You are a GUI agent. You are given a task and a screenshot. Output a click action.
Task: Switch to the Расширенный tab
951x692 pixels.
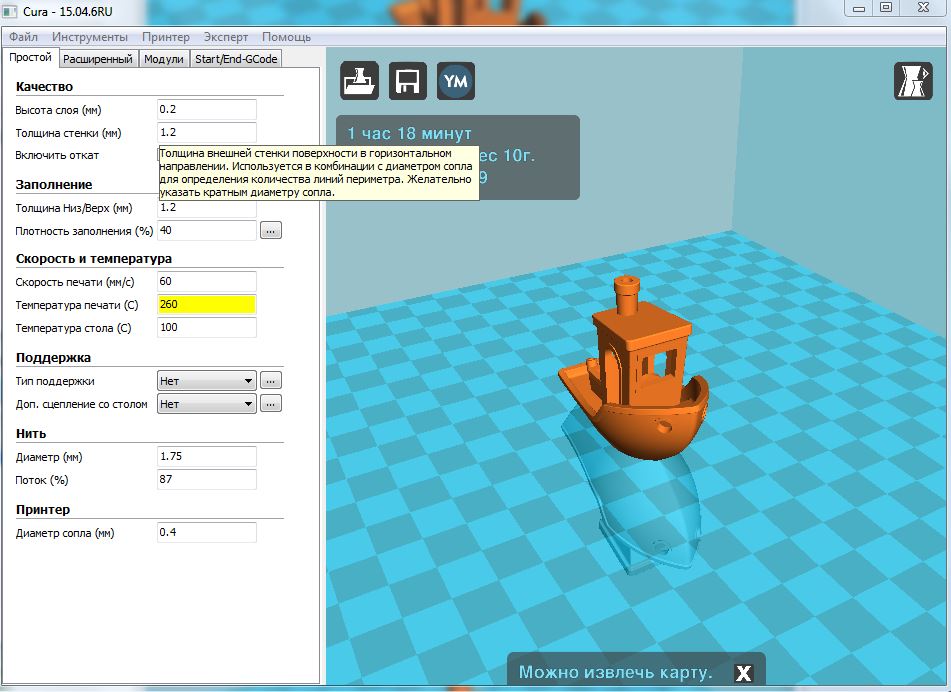click(x=97, y=59)
